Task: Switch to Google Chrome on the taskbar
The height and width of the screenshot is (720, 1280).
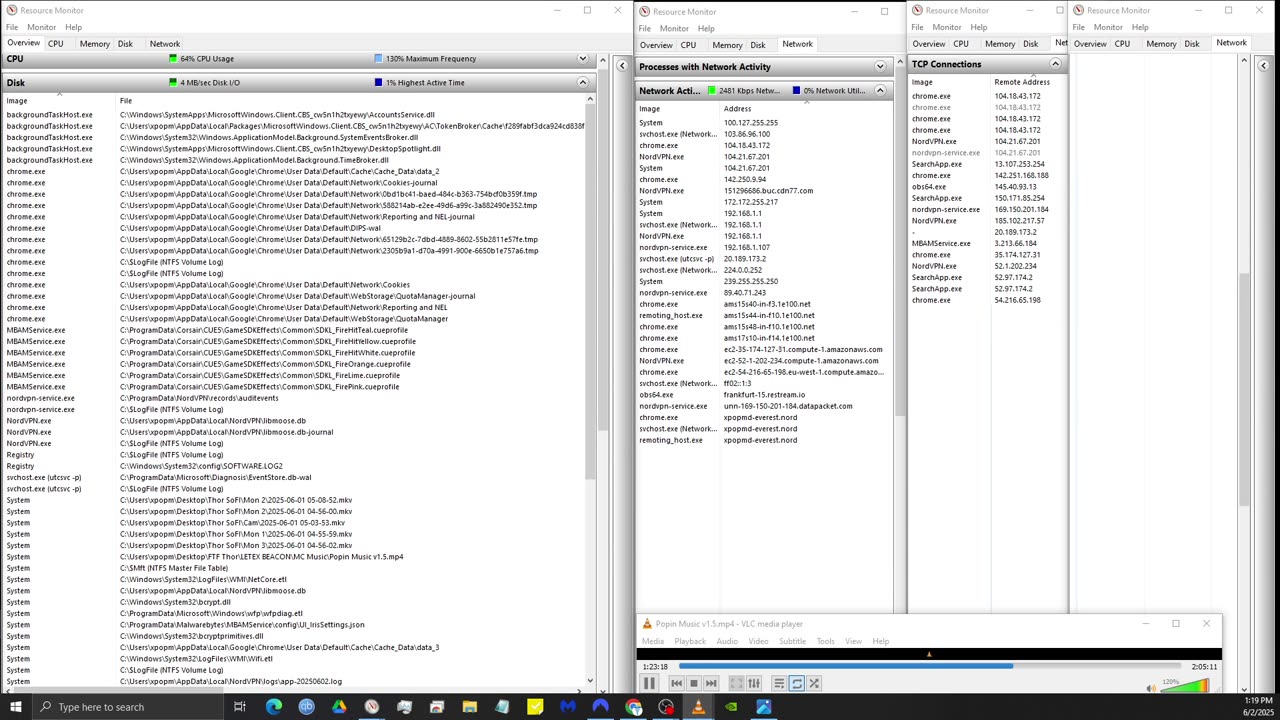Action: click(633, 707)
